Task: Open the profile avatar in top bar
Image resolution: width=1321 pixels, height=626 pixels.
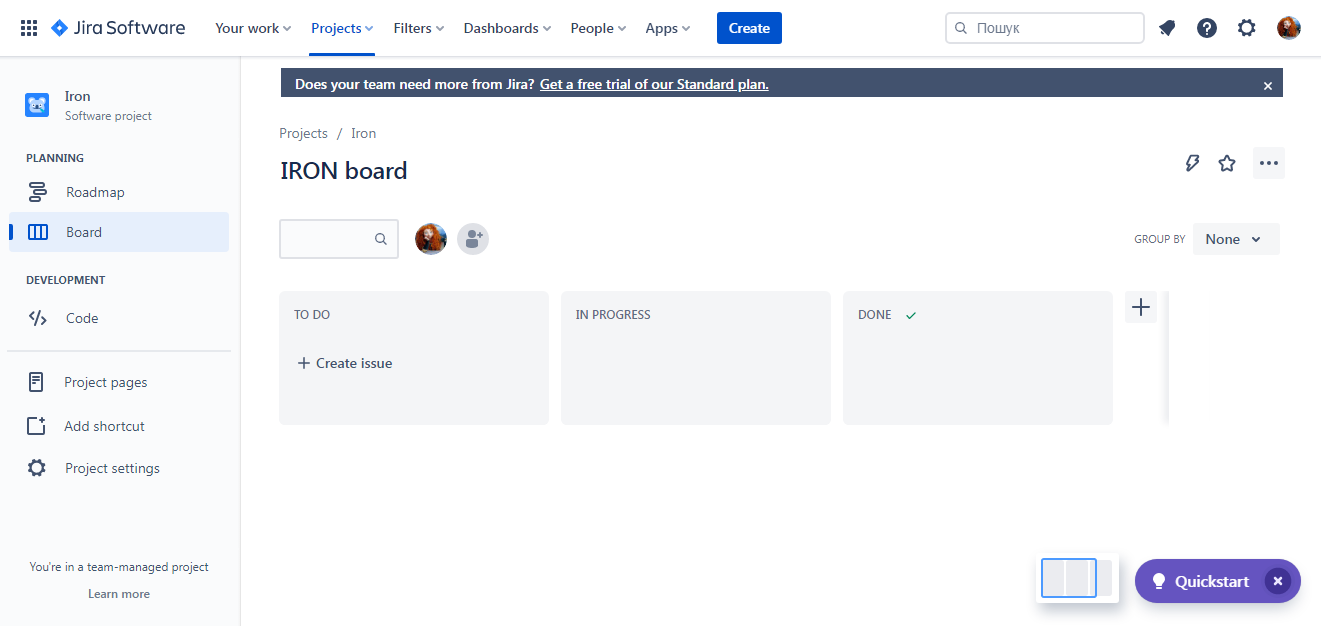Action: (x=1289, y=28)
